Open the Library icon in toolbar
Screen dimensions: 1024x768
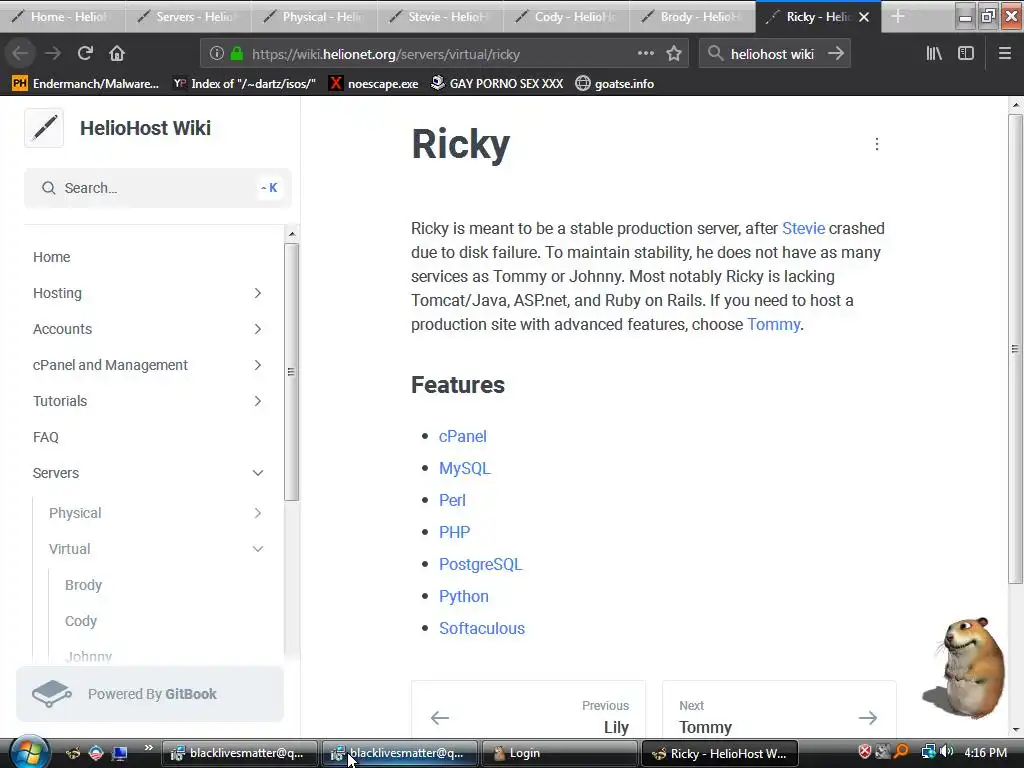934,54
